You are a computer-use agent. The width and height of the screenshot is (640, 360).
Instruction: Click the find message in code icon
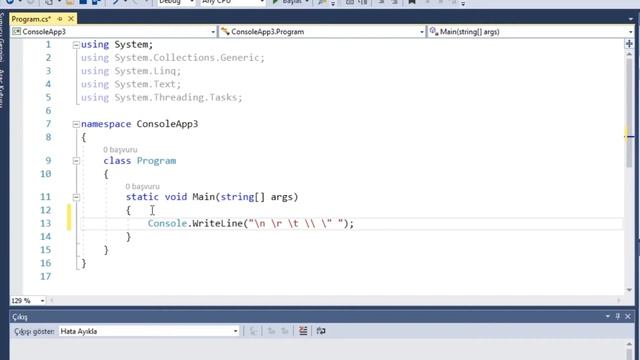tap(253, 331)
